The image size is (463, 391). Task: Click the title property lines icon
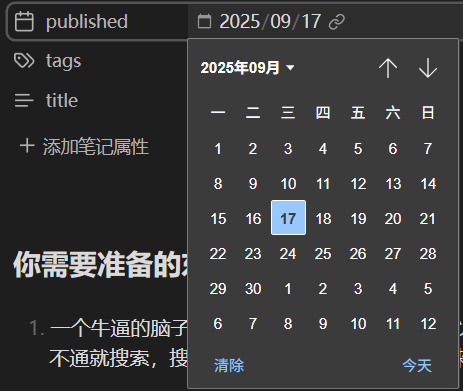coord(24,101)
